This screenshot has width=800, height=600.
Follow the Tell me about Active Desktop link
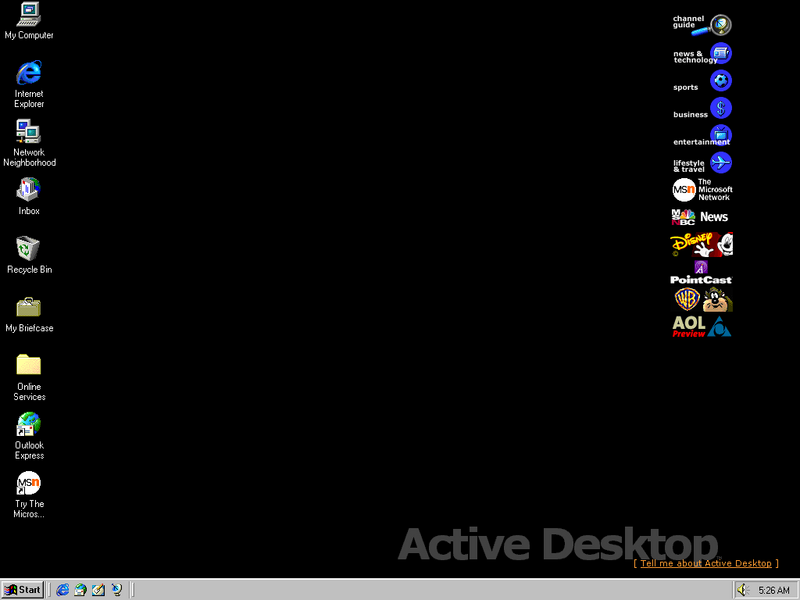(706, 563)
